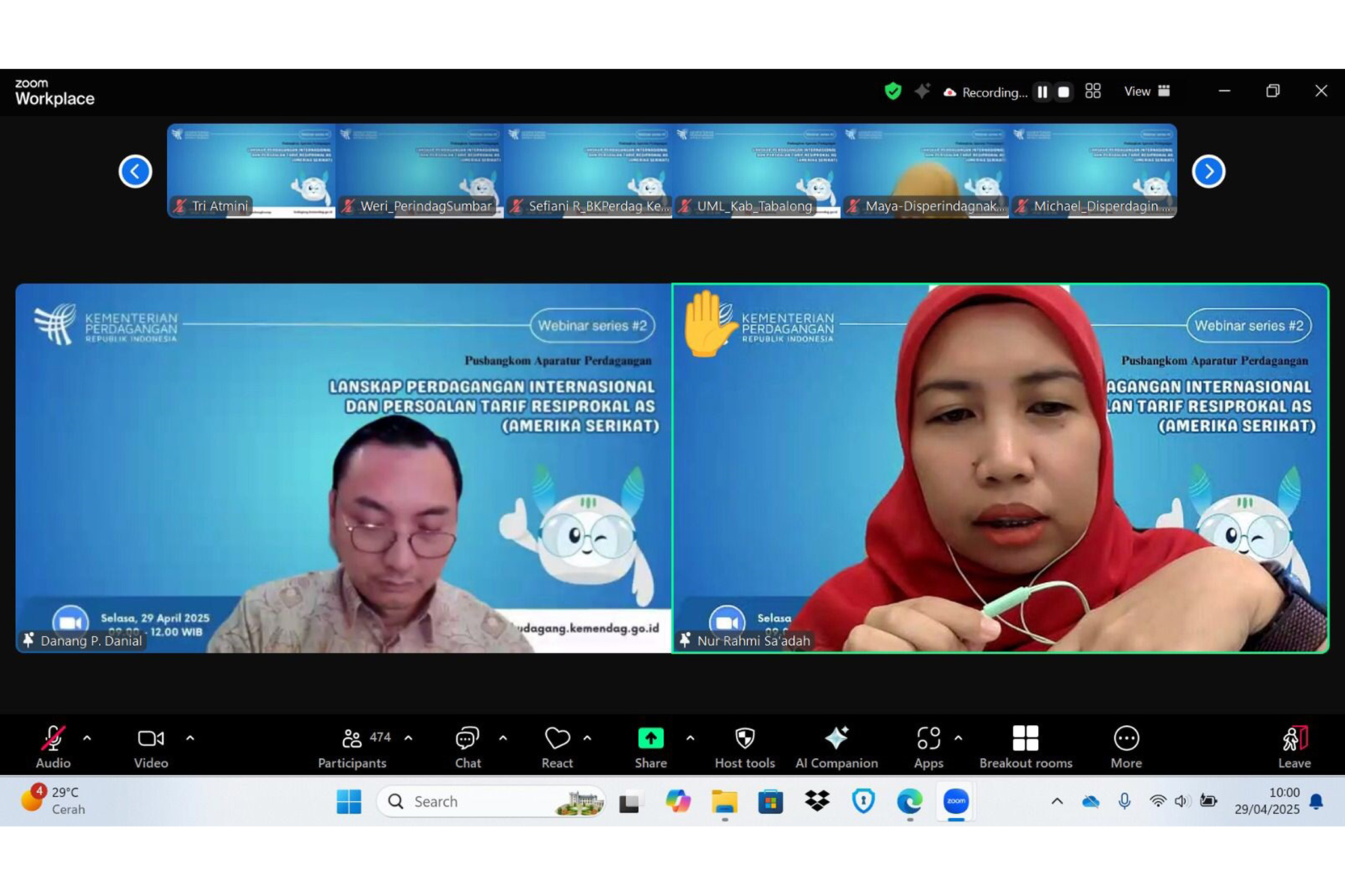The height and width of the screenshot is (896, 1345).
Task: Toggle camera with the Video button
Action: pos(151,746)
